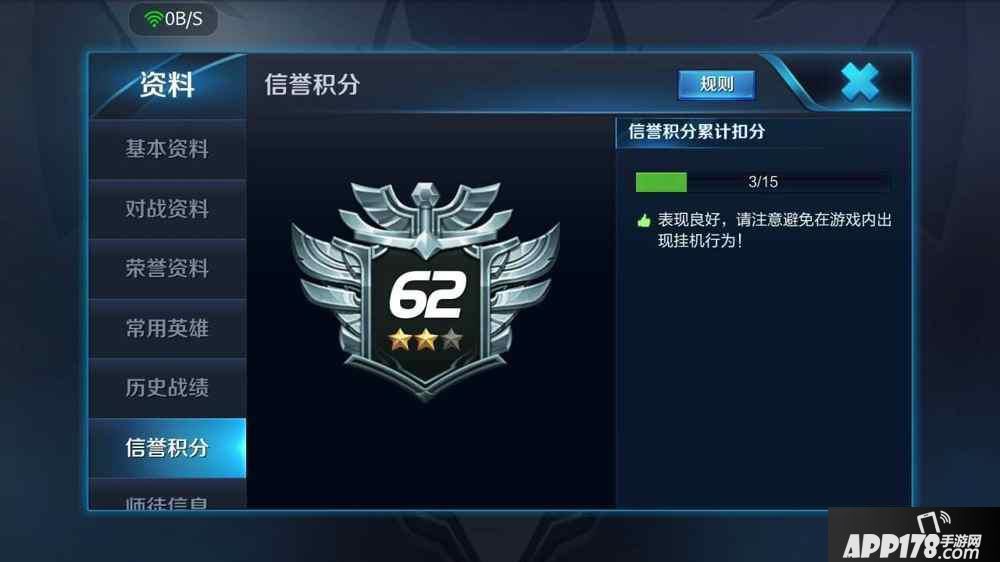This screenshot has height=562, width=1000.
Task: Click the wifi signal icon
Action: (153, 19)
